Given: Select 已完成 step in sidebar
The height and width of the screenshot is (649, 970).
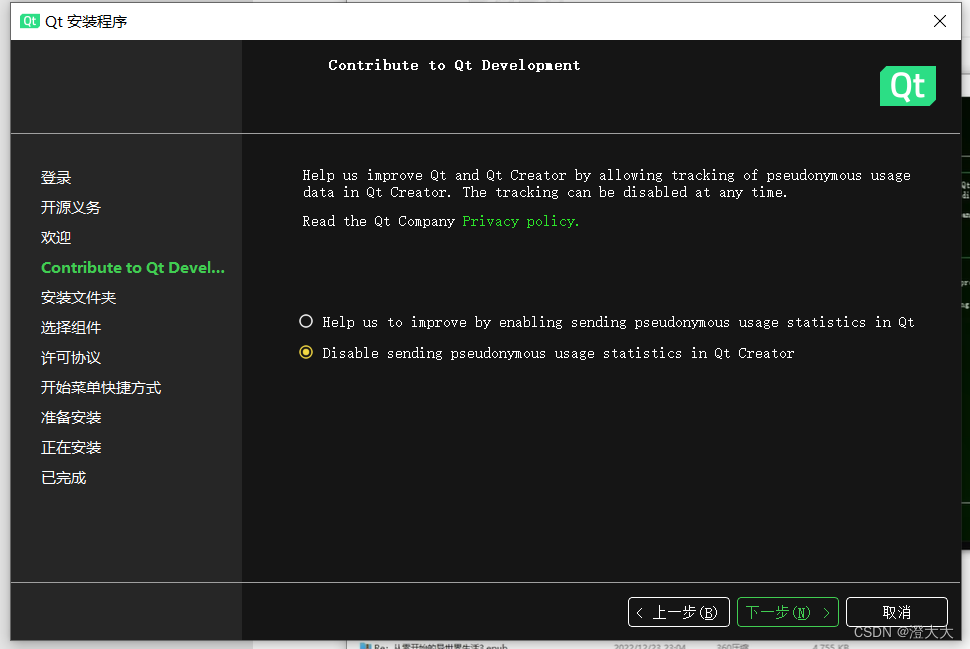Looking at the screenshot, I should pyautogui.click(x=63, y=478).
